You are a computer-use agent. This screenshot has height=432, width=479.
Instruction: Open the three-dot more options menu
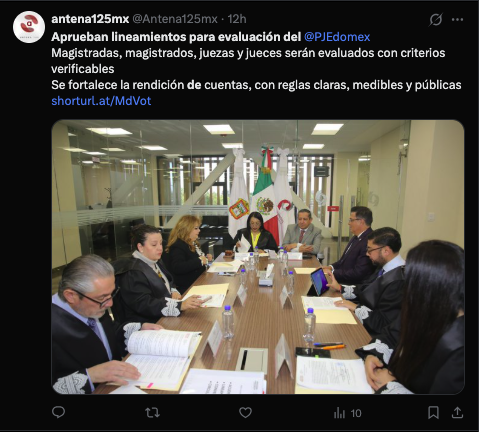point(457,20)
